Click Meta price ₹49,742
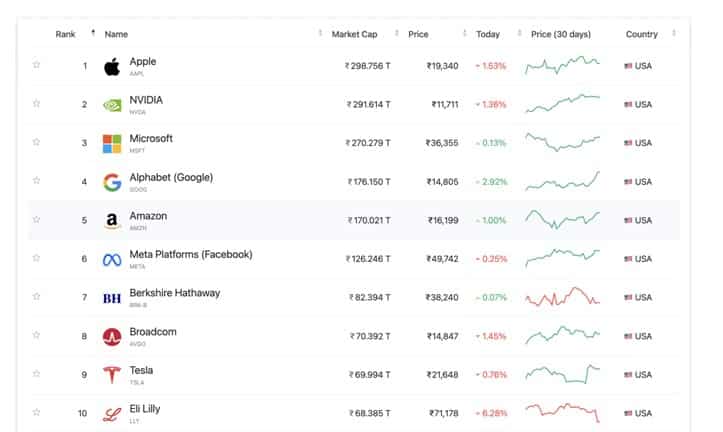Screen dimensions: 723x432 coord(442,259)
